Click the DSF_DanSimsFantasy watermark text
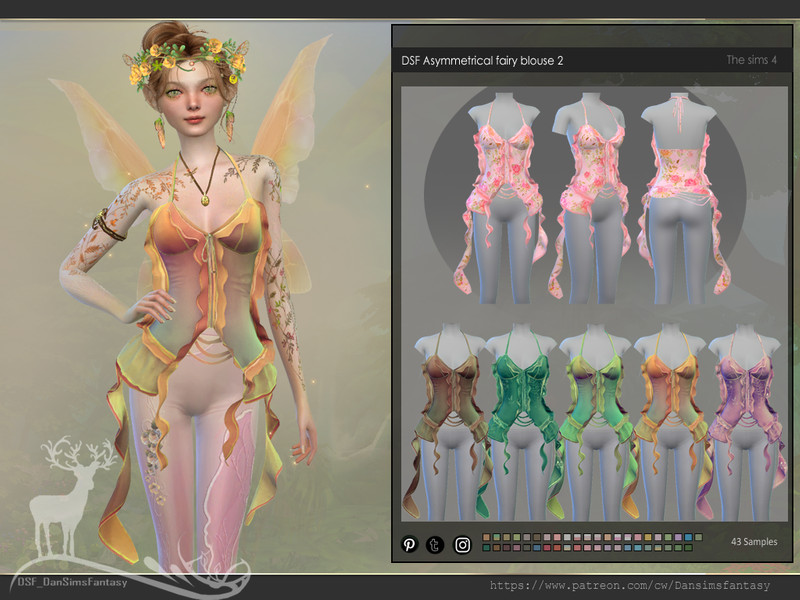800x600 pixels. (70, 583)
